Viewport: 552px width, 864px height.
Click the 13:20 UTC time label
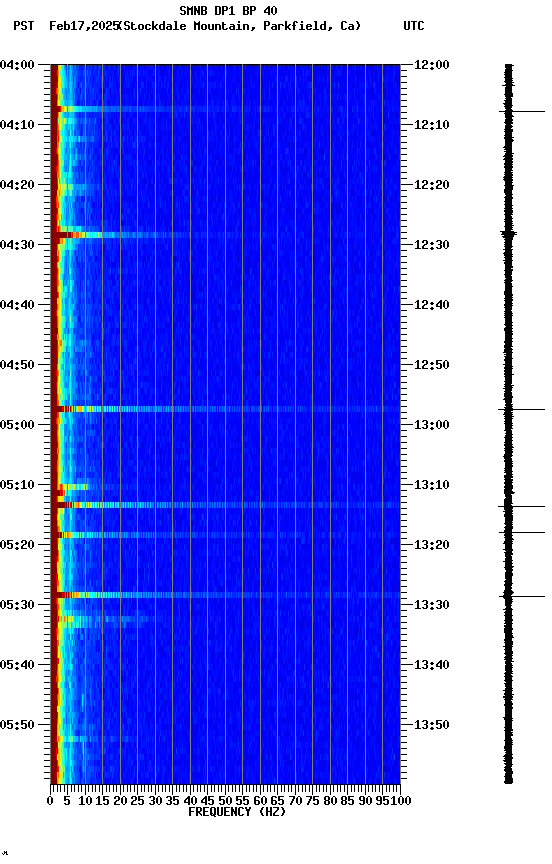pos(432,546)
